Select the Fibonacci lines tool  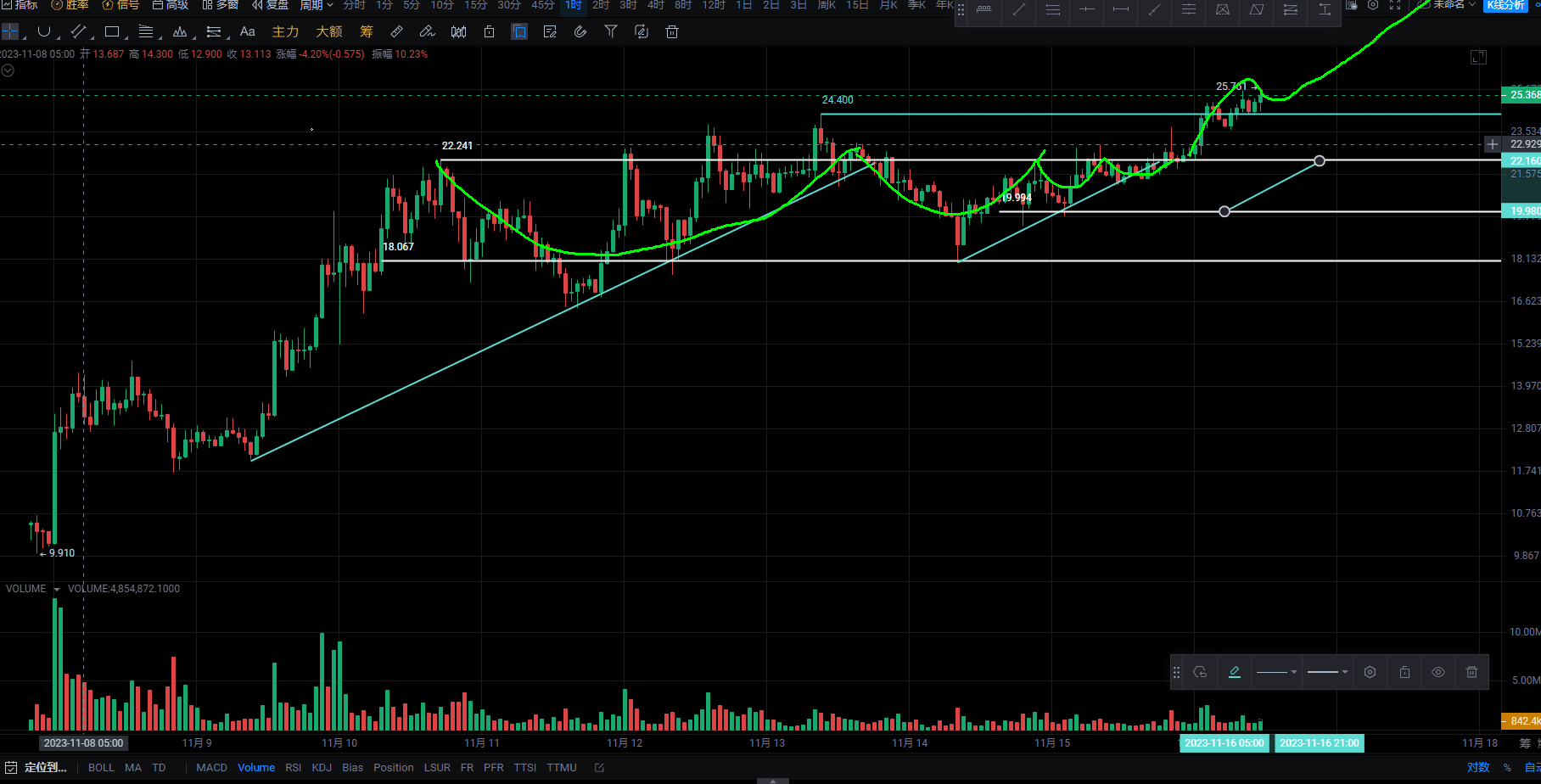146,31
